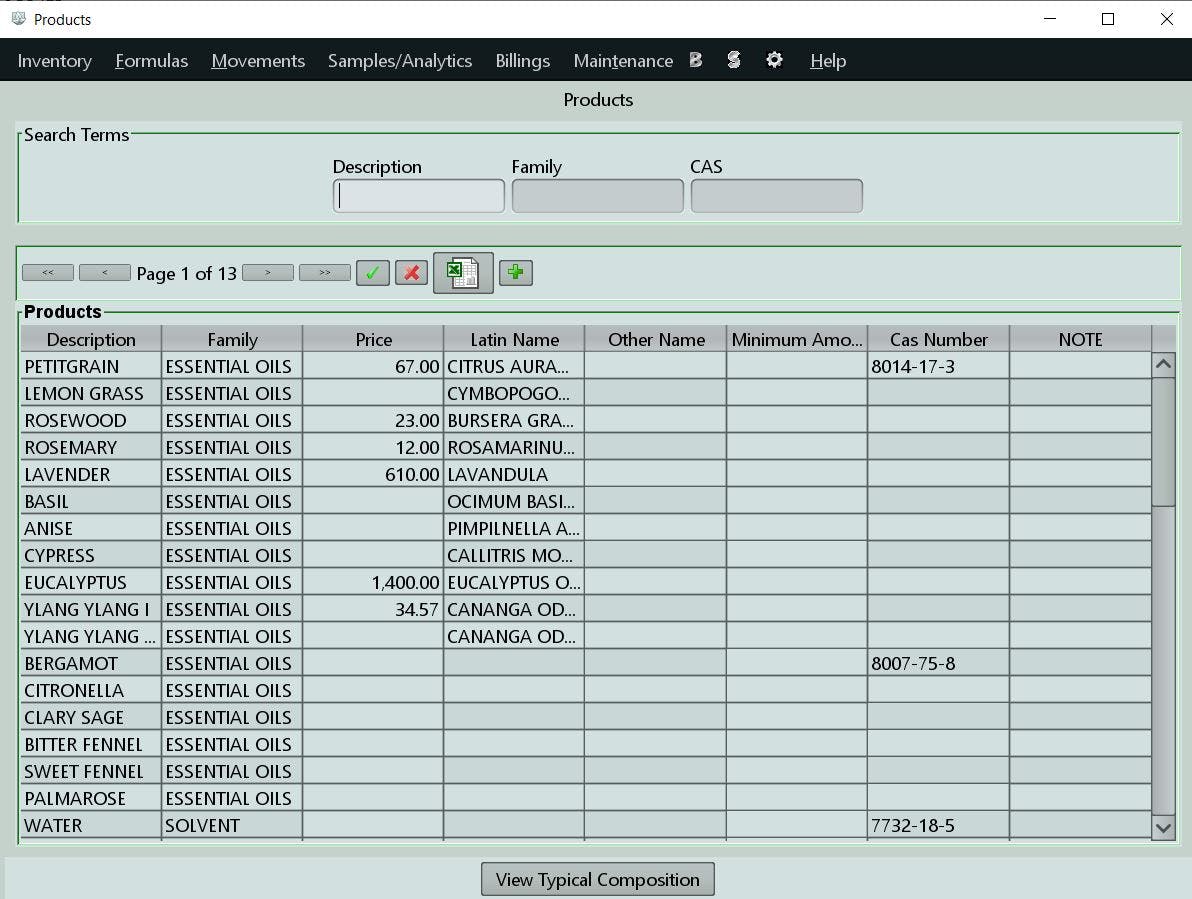Click the Cas Number column header
Viewport: 1192px width, 899px height.
[x=939, y=339]
